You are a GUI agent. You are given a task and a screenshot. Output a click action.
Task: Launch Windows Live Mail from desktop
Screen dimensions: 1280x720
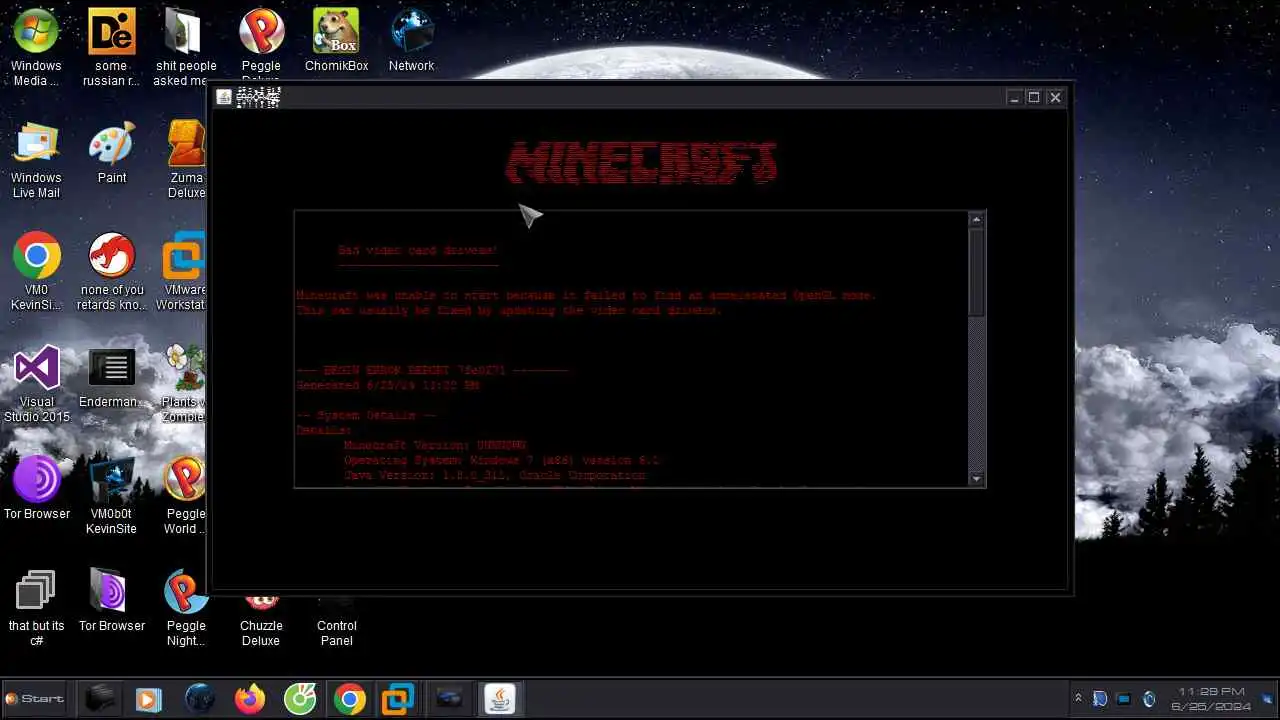(36, 160)
